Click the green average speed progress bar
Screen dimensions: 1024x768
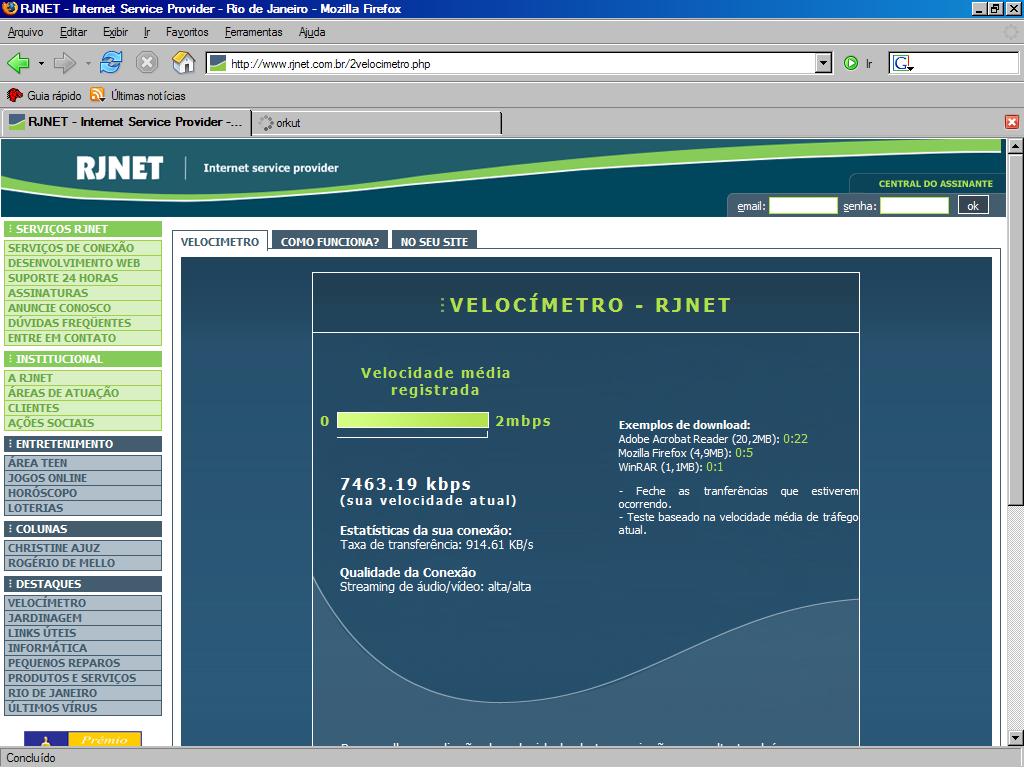413,421
